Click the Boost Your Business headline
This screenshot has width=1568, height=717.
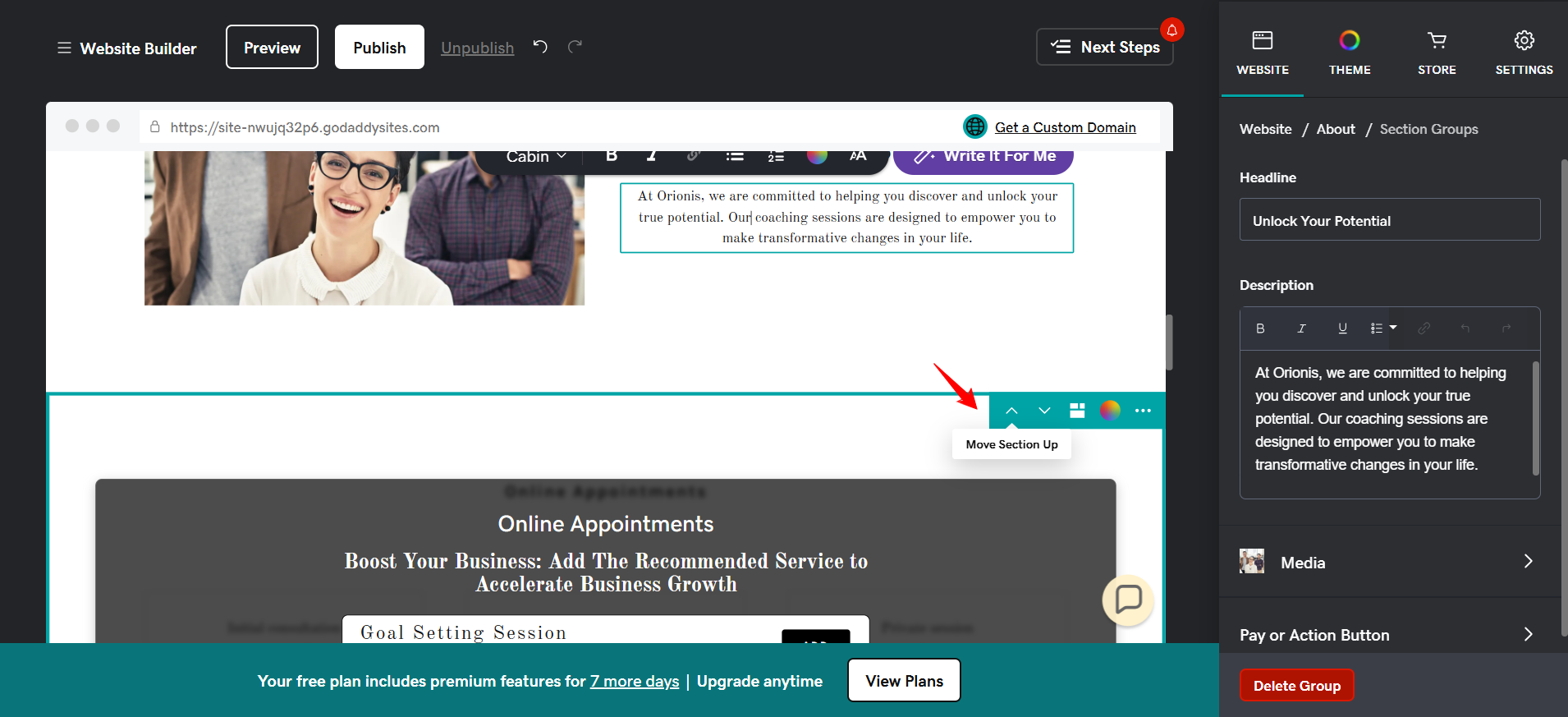pyautogui.click(x=606, y=572)
